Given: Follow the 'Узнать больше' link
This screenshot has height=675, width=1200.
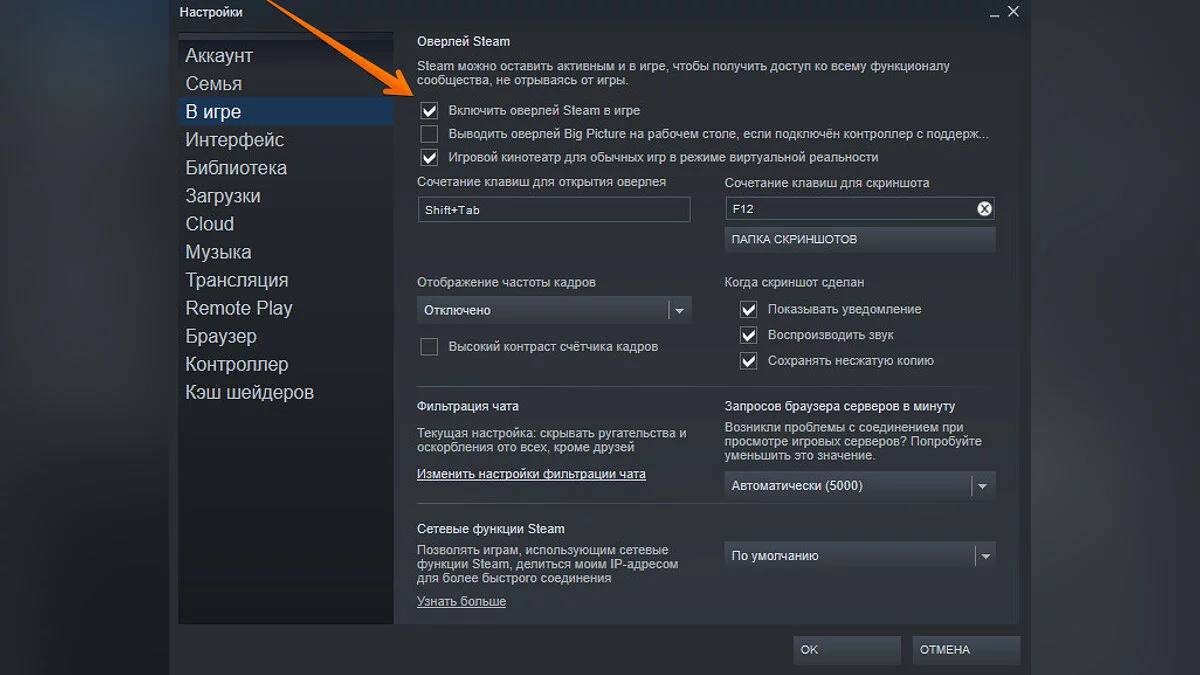Looking at the screenshot, I should (461, 601).
